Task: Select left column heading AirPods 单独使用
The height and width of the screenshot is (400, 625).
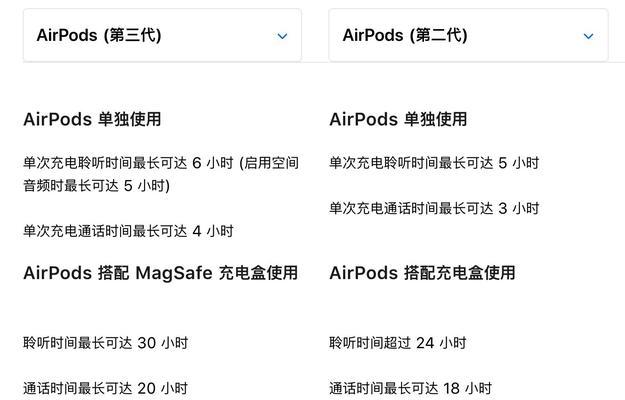Action: (92, 119)
